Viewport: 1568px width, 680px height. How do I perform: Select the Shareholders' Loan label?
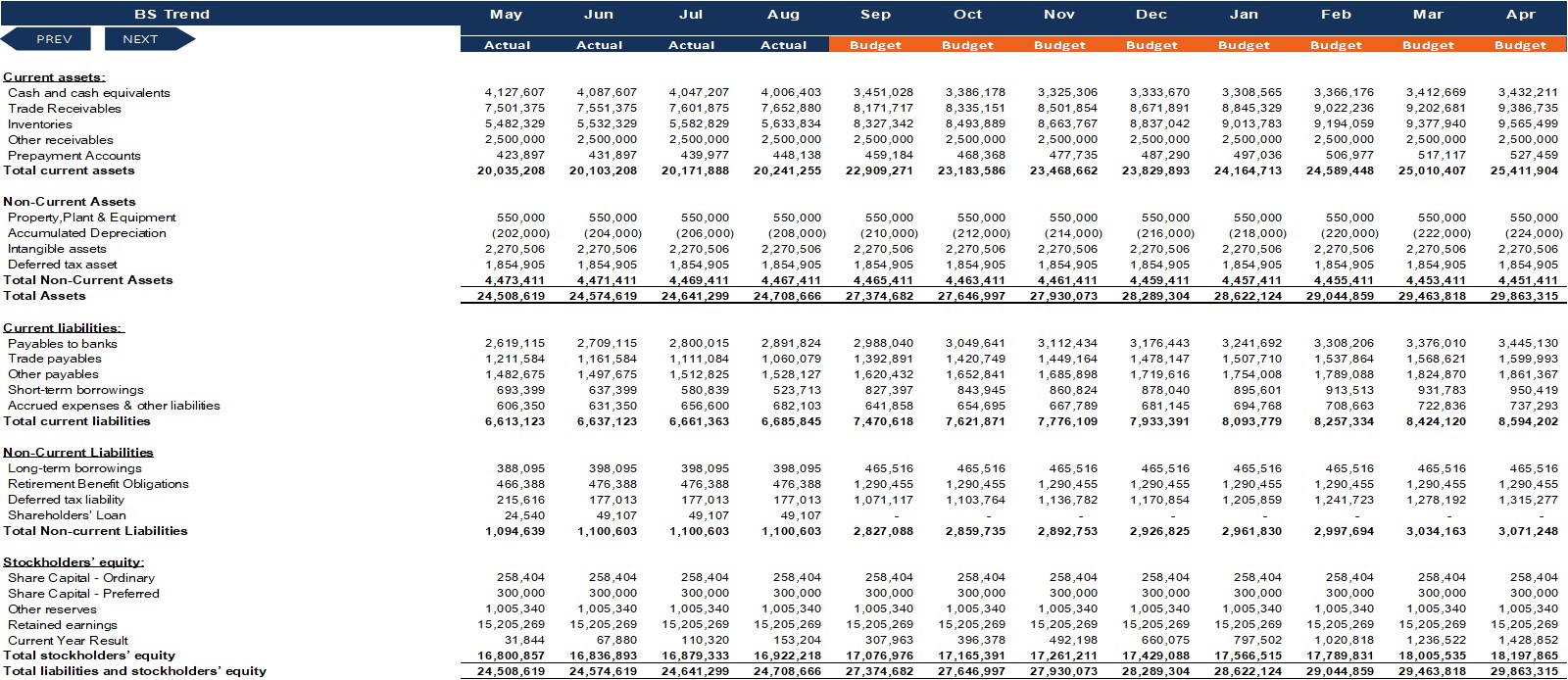pos(67,514)
